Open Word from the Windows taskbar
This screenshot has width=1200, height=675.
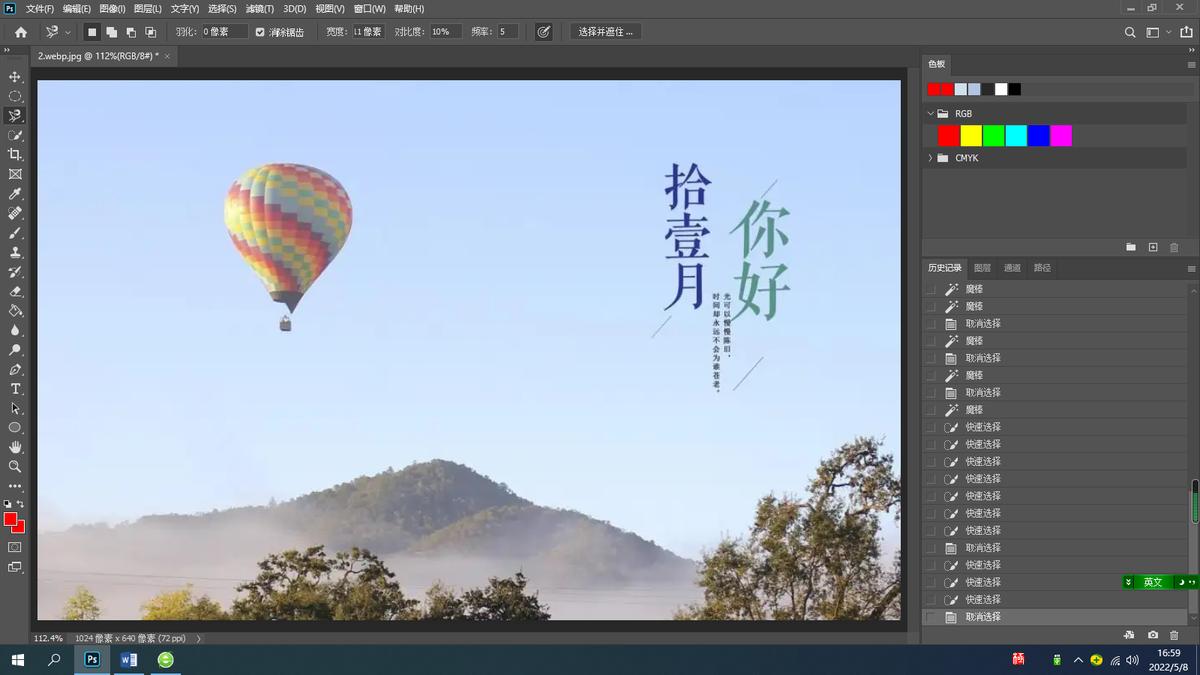coord(128,660)
